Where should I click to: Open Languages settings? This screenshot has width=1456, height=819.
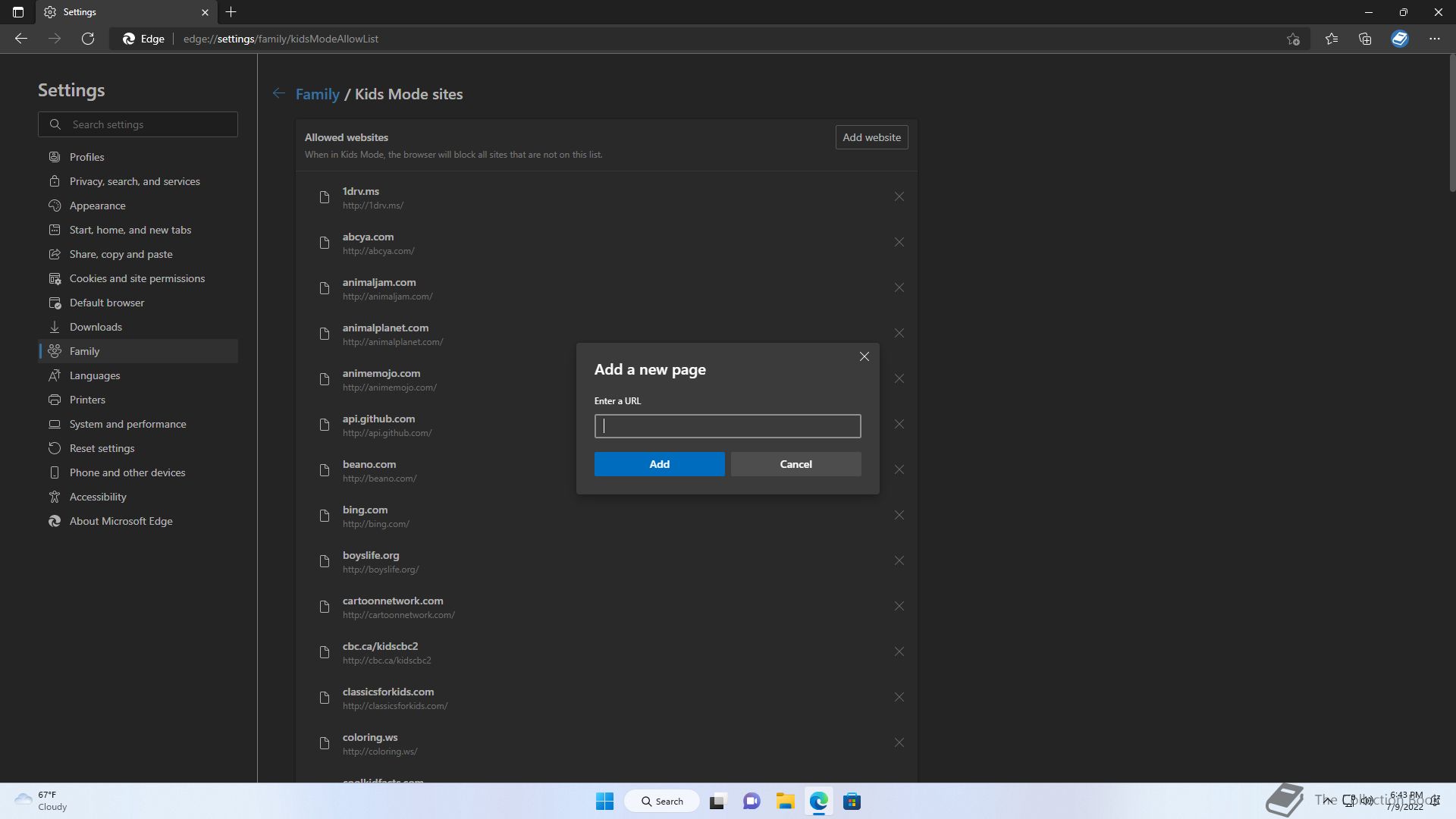[138, 375]
